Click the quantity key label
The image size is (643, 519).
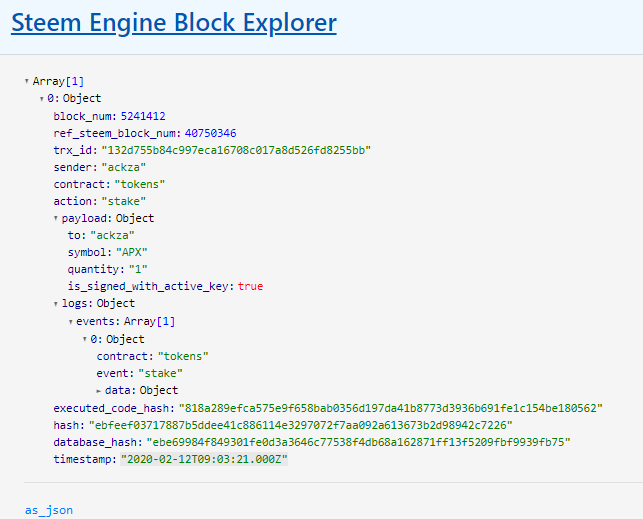96,269
